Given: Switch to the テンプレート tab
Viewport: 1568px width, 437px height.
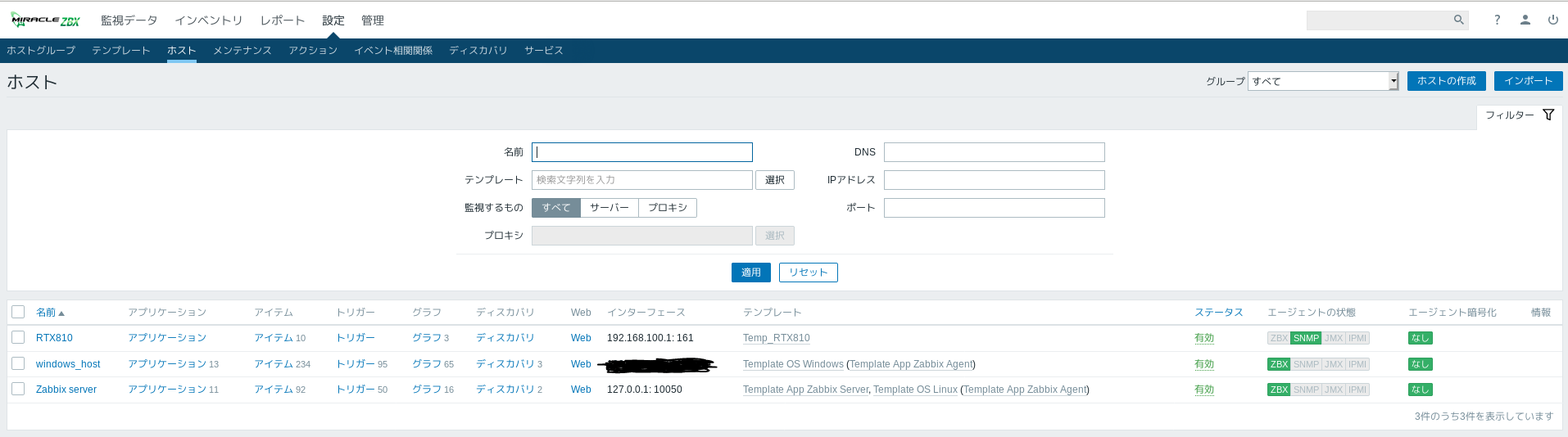Looking at the screenshot, I should coord(120,51).
